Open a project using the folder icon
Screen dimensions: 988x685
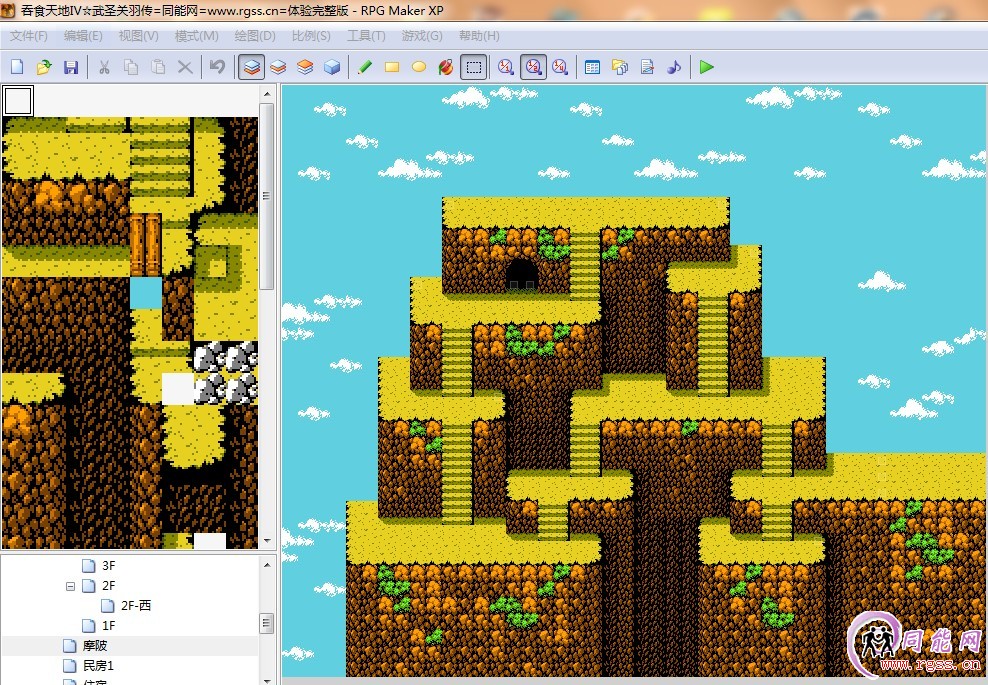click(x=43, y=67)
